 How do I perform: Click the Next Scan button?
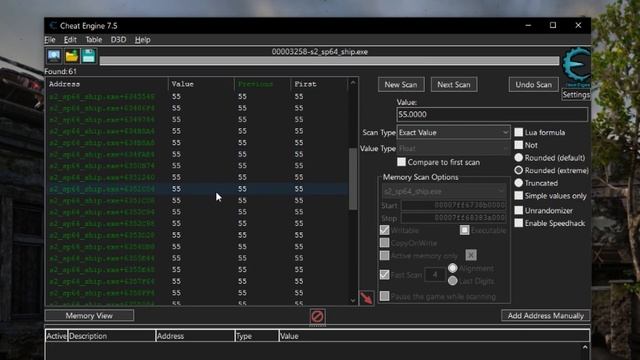click(x=454, y=84)
